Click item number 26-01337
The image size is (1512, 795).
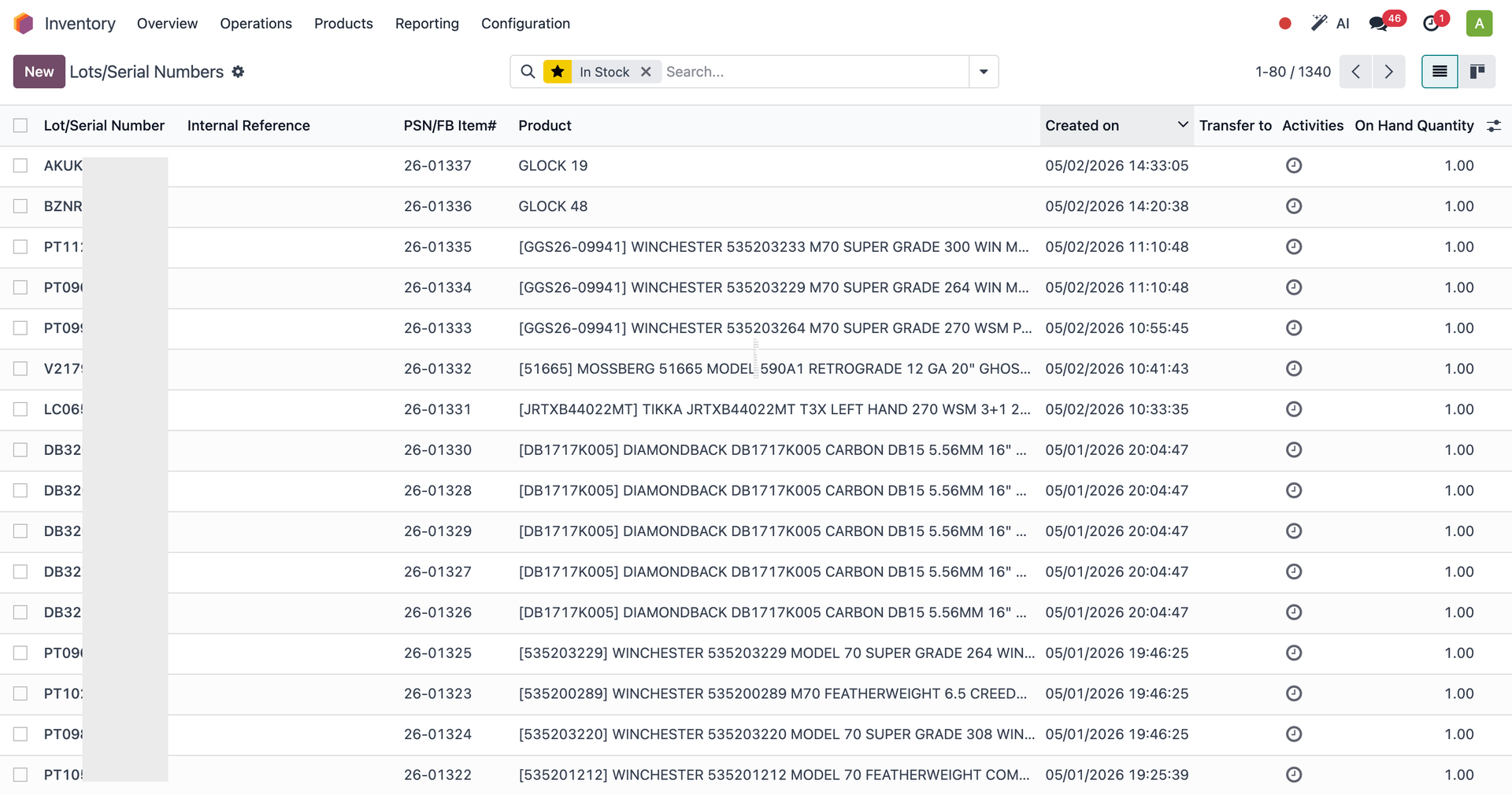tap(438, 165)
